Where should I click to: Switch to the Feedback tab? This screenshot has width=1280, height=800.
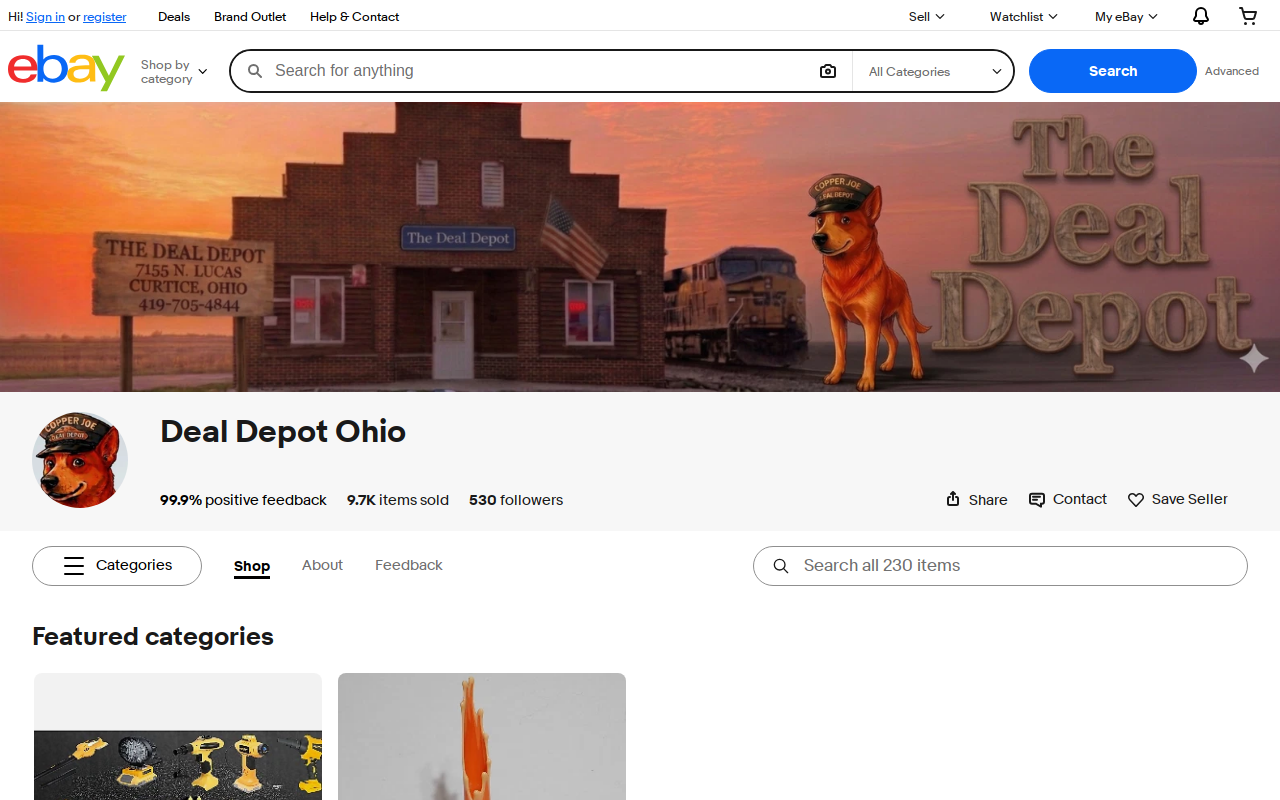tap(409, 565)
